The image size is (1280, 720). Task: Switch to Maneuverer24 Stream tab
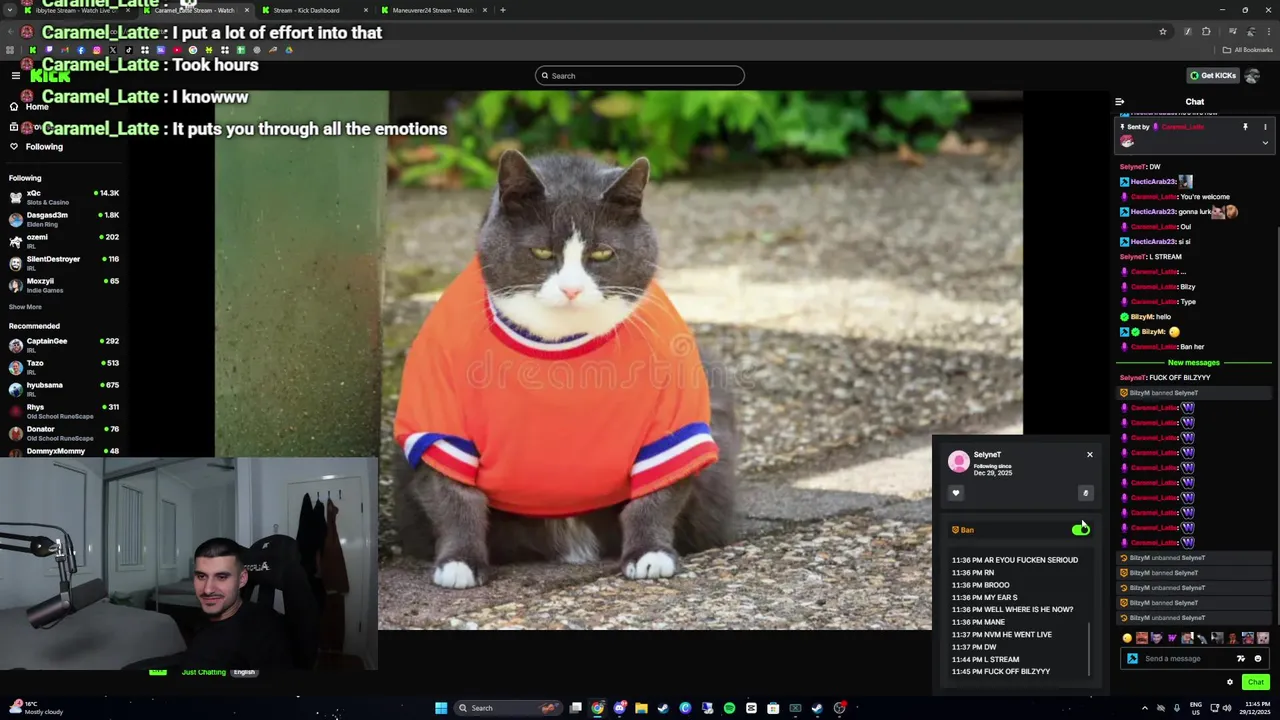(432, 10)
